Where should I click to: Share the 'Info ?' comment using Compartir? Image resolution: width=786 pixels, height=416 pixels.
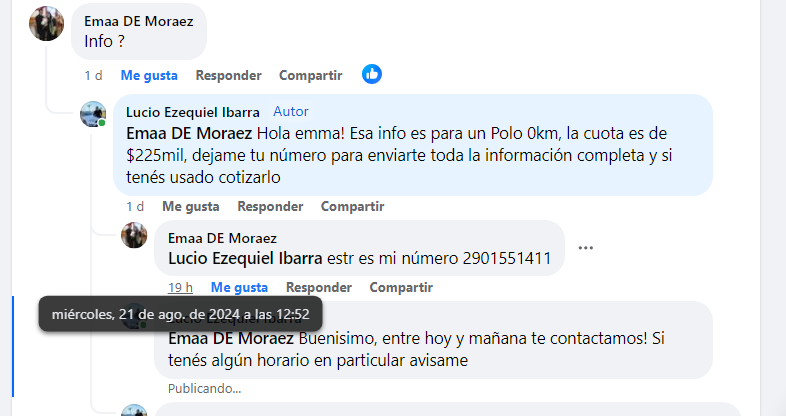tap(311, 76)
